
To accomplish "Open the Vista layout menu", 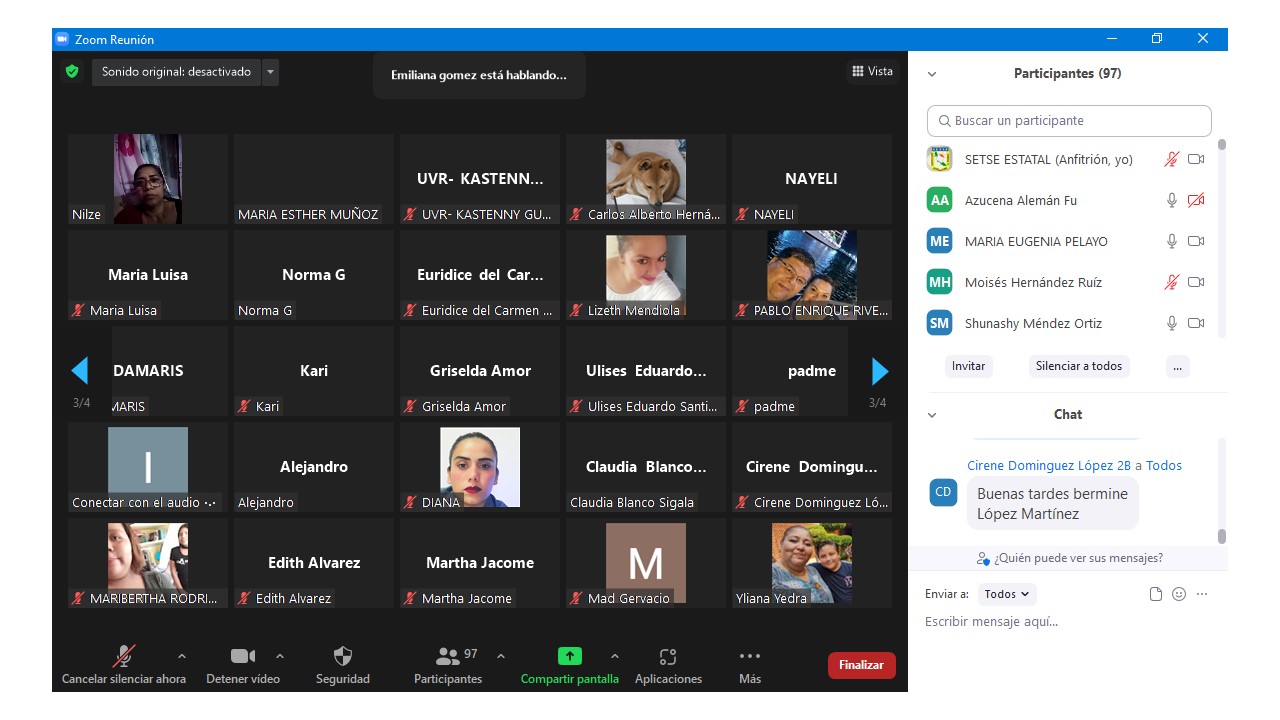I will point(872,71).
